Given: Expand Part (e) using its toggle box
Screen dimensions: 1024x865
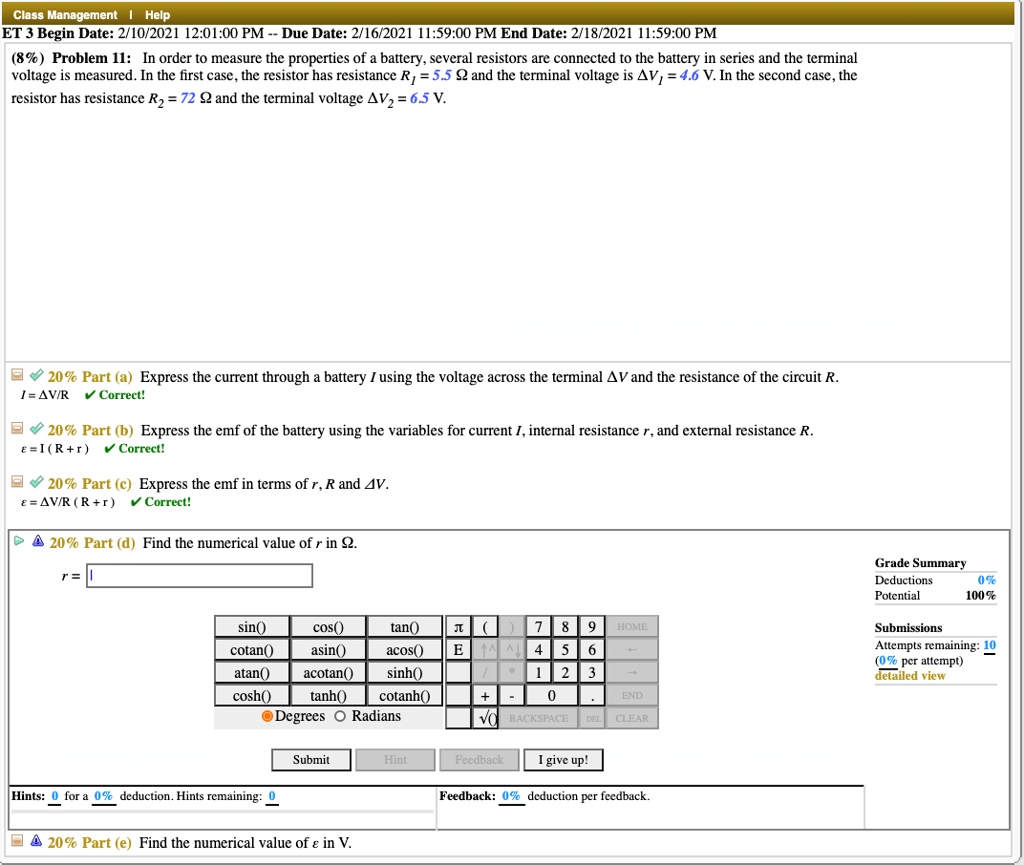Looking at the screenshot, I should coord(18,840).
